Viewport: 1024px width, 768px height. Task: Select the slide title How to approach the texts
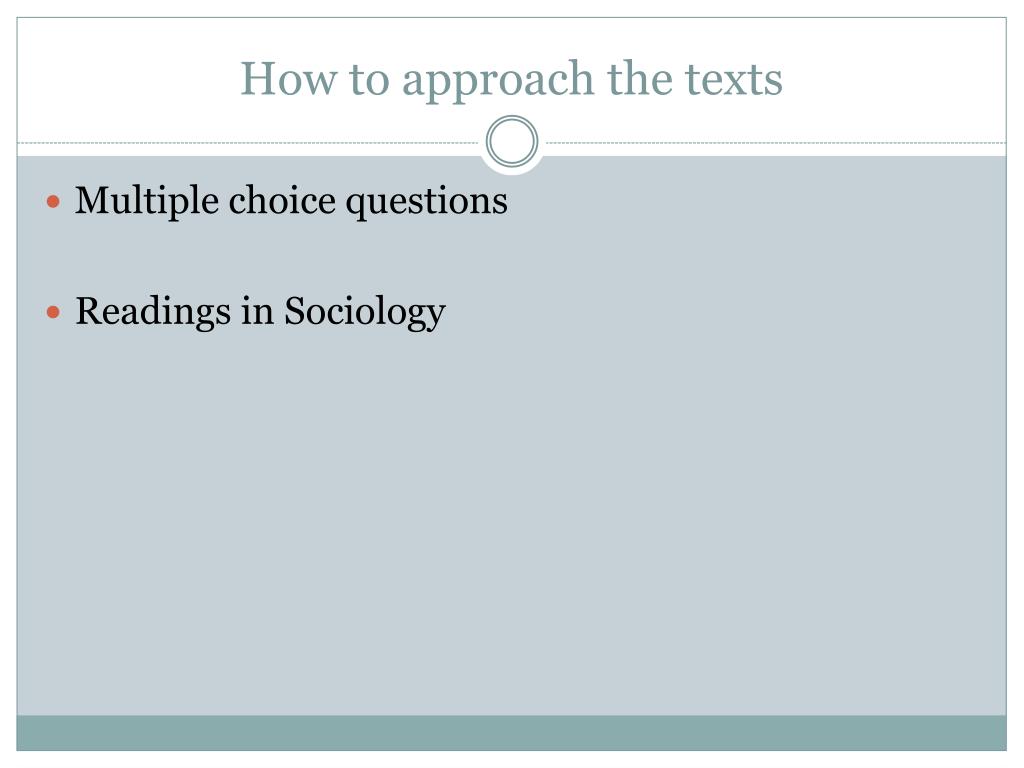(511, 79)
